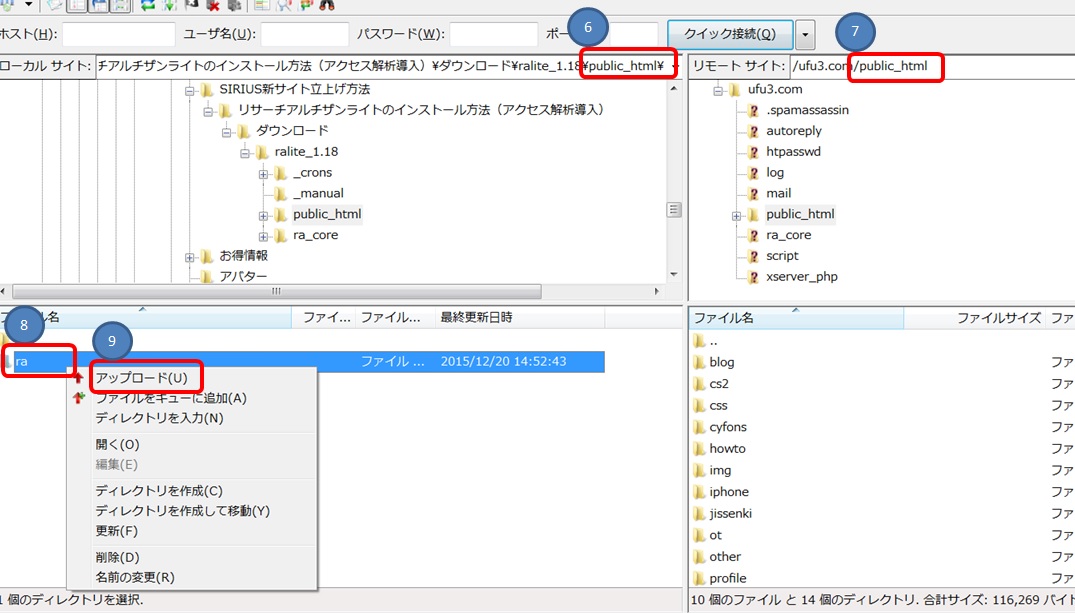The width and height of the screenshot is (1075, 613).
Task: Click the red X disconnect toolbar icon
Action: click(212, 5)
